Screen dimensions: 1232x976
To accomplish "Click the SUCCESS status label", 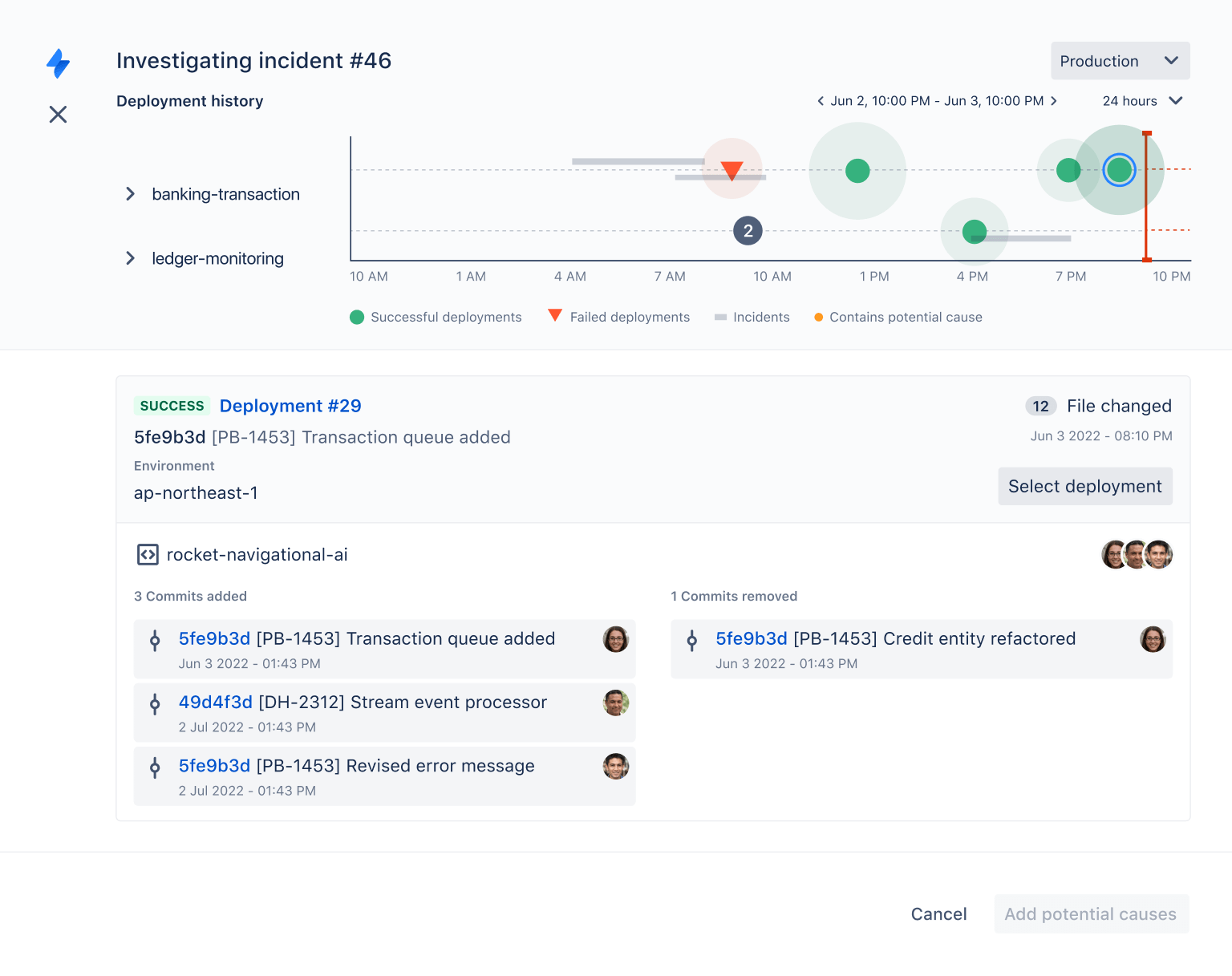I will point(172,406).
